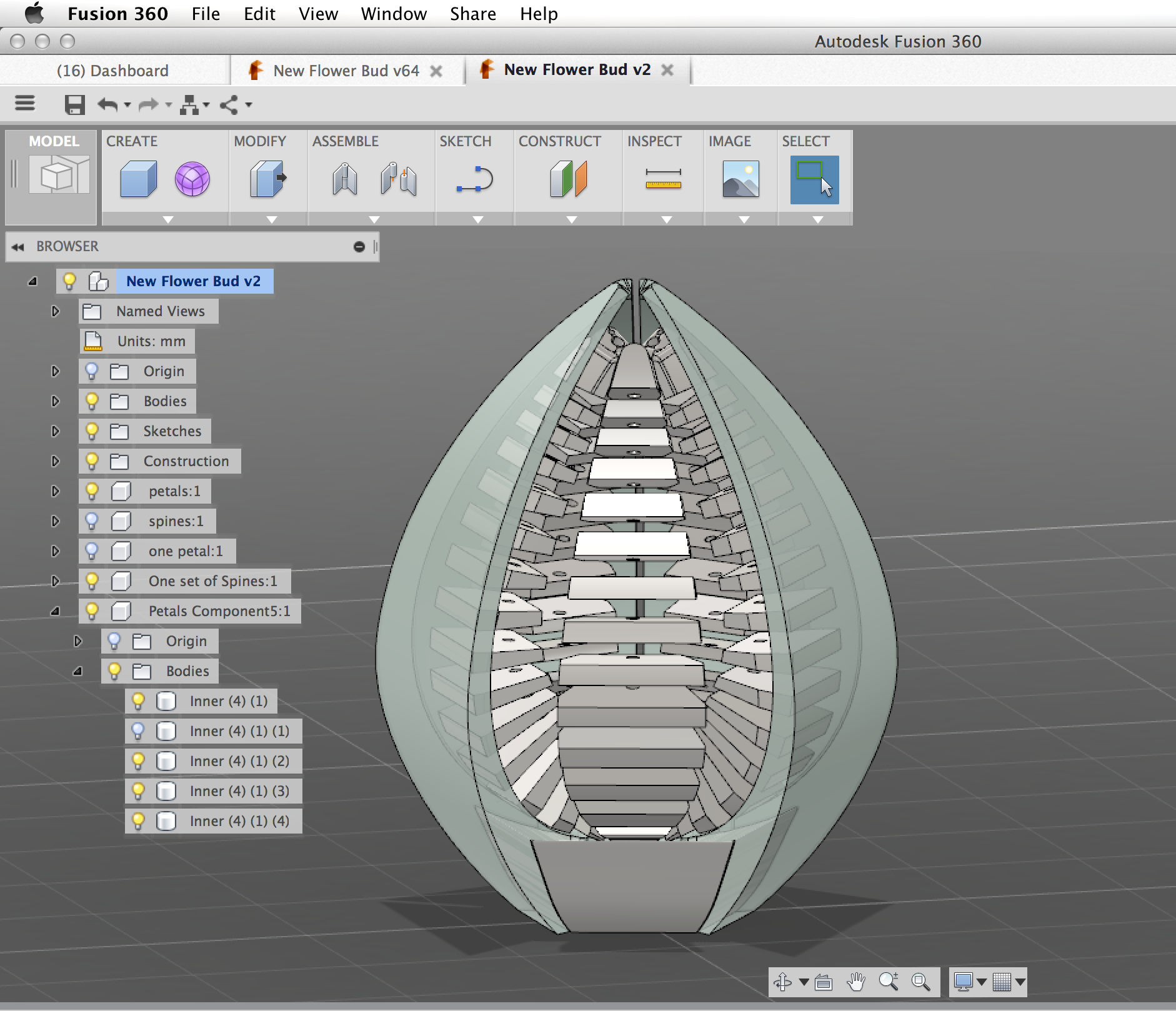Open the CREATE panel dropdown arrow
This screenshot has width=1176, height=1011.
tap(167, 219)
